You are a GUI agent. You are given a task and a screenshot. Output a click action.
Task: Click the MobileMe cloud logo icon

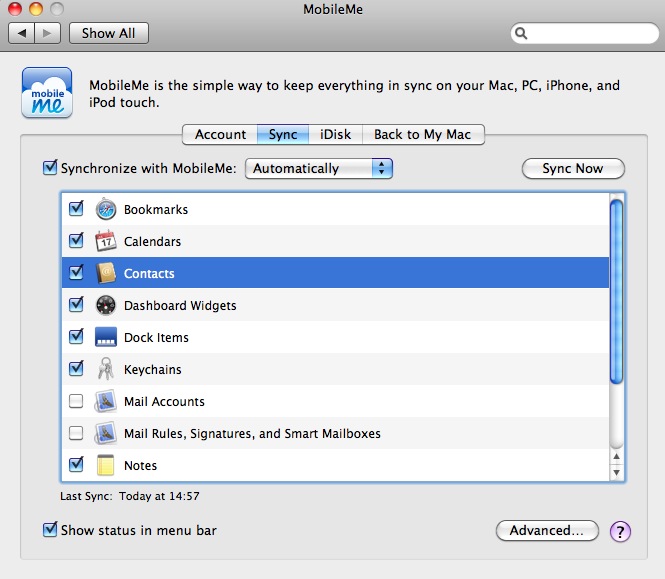click(47, 92)
